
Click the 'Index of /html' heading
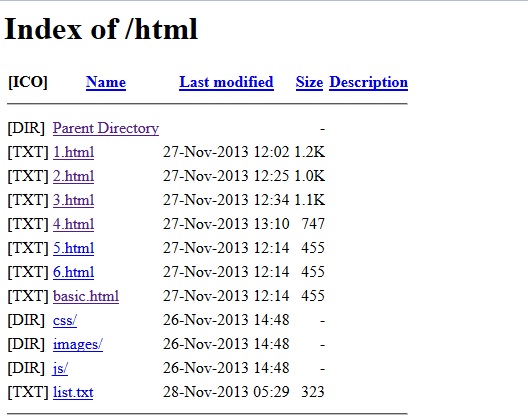pos(101,29)
